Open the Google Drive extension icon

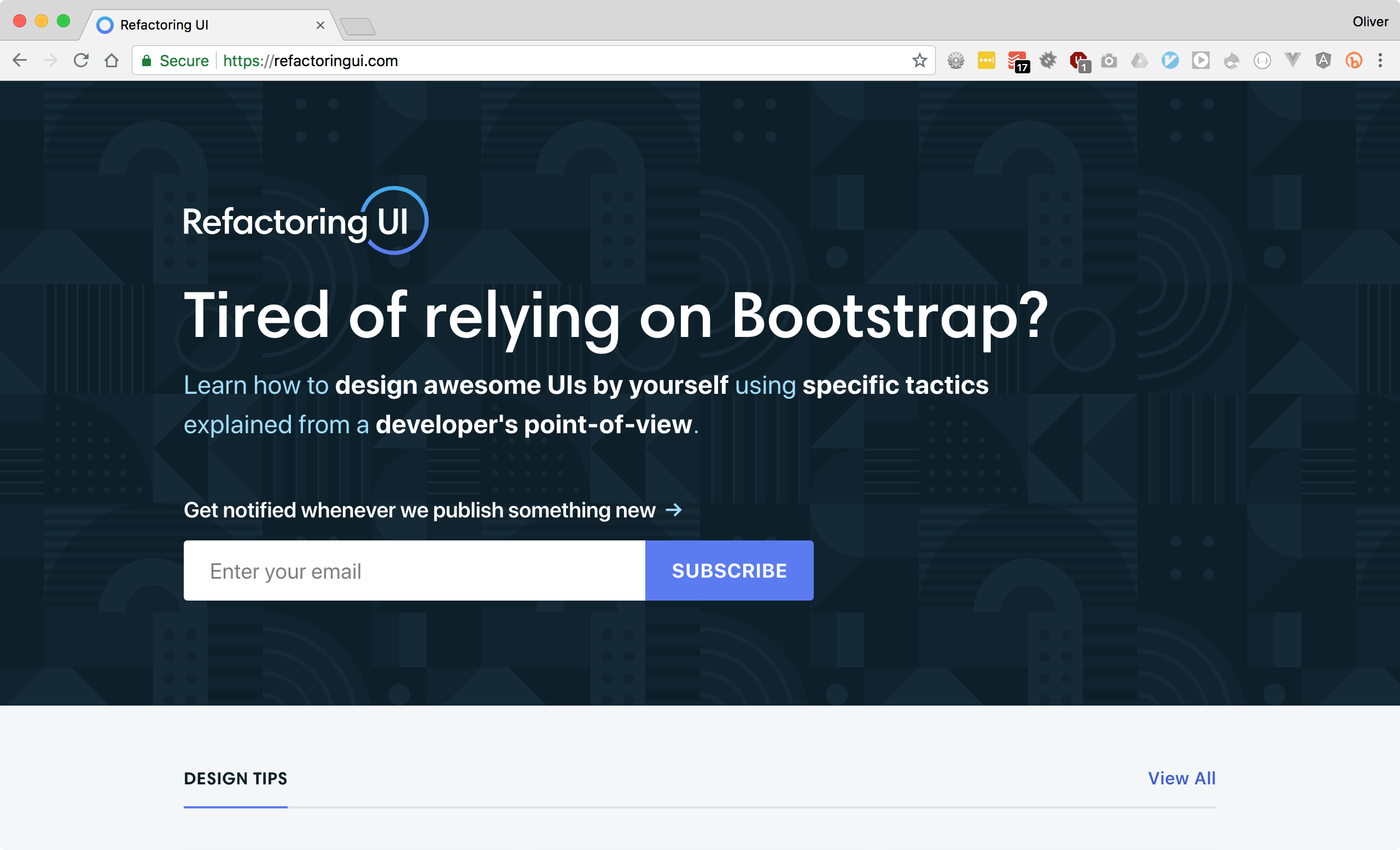click(x=1139, y=60)
